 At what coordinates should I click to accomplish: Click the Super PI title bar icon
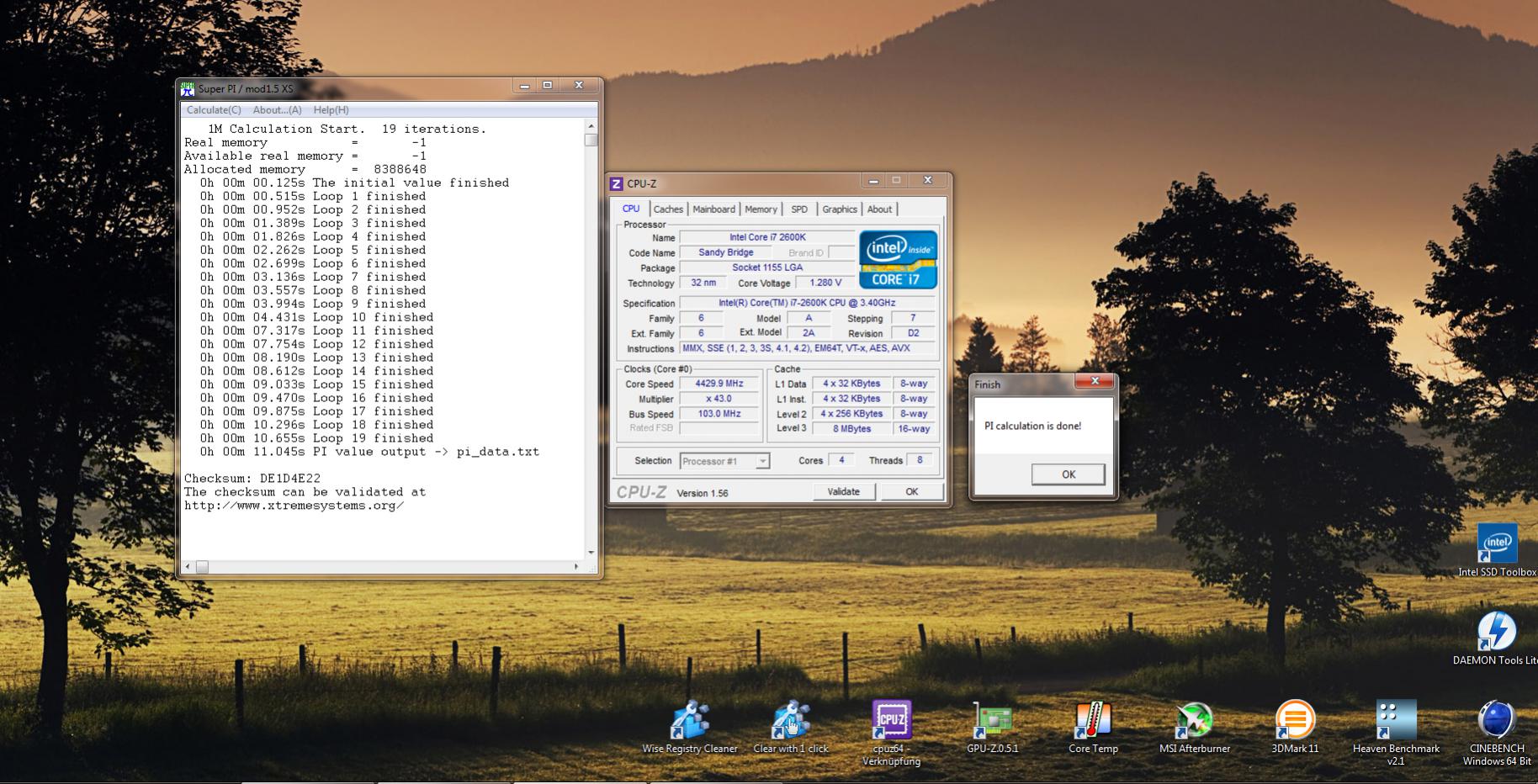(188, 88)
